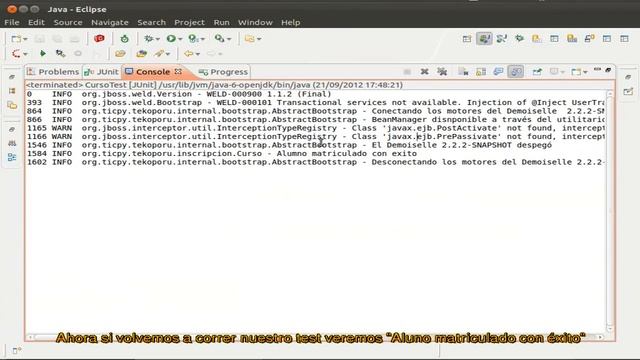Screen dimensions: 640x360
Task: Switch to the Progress tab
Action: 224,72
